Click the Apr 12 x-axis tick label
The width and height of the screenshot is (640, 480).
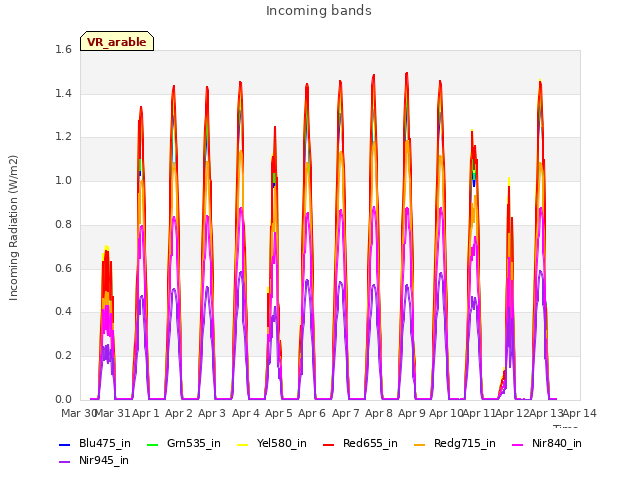[513, 413]
